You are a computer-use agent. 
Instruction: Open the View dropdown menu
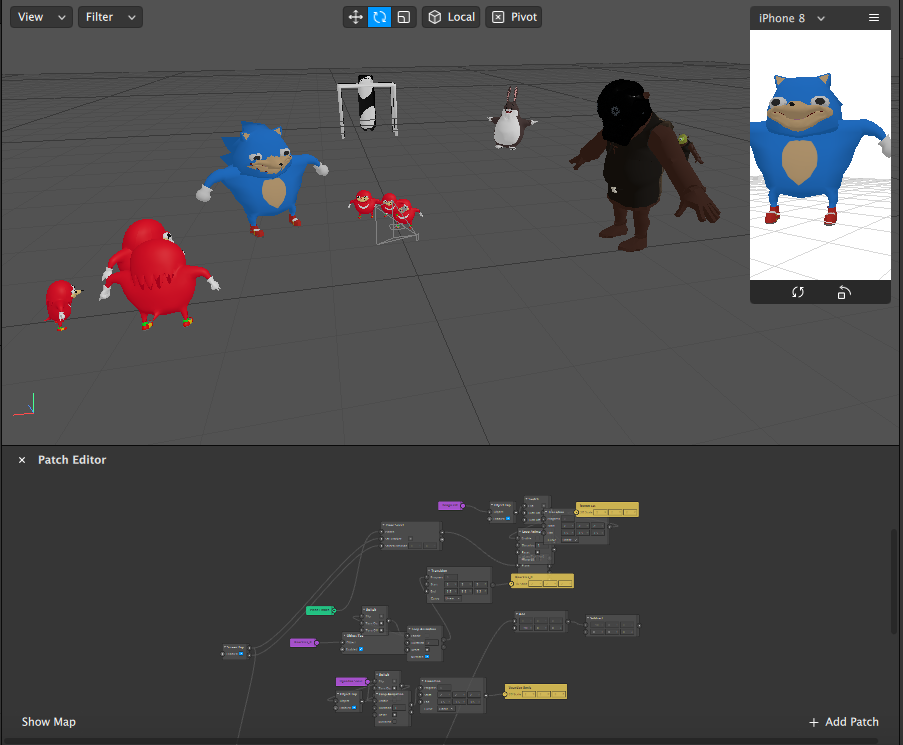click(x=41, y=17)
